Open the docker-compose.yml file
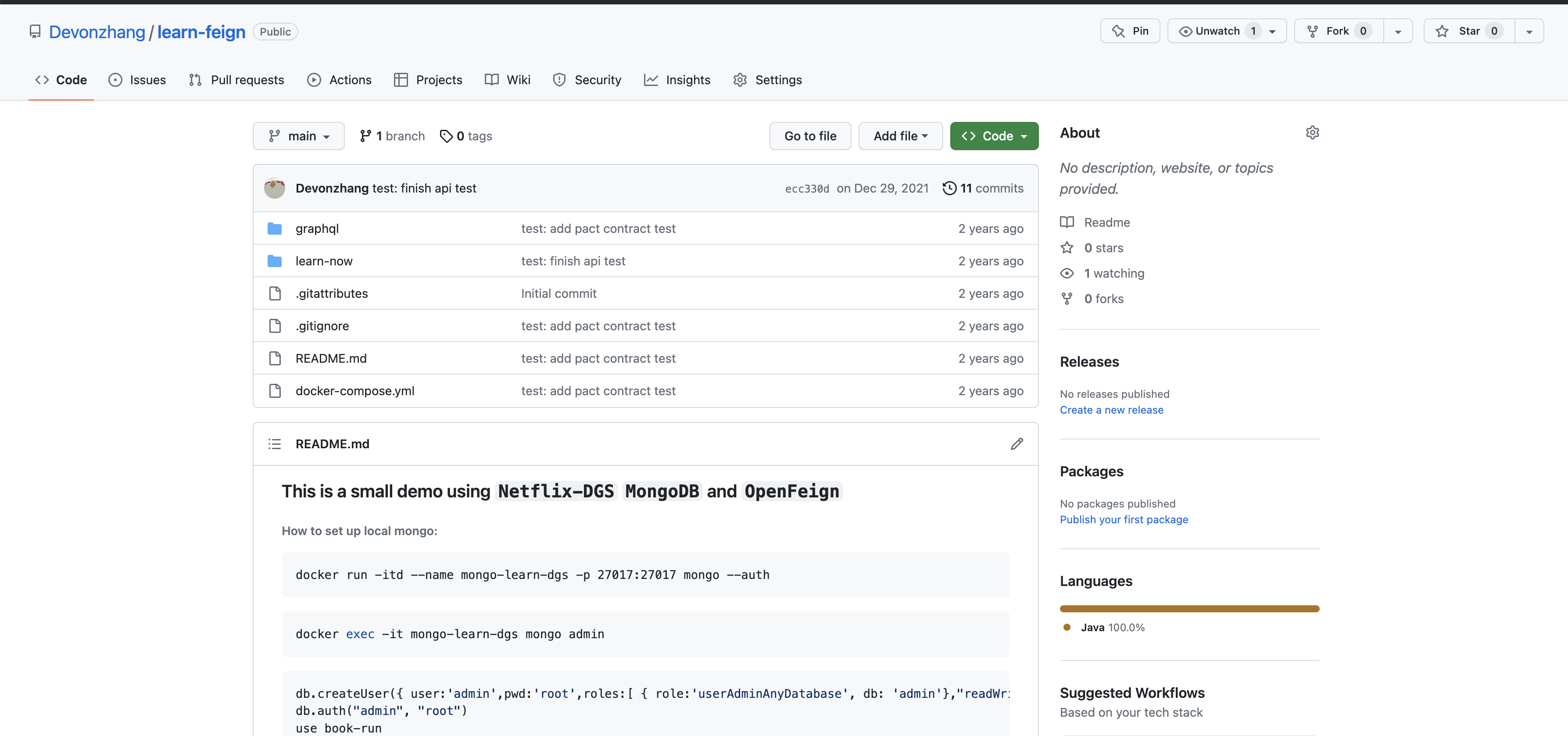This screenshot has height=736, width=1568. [355, 391]
